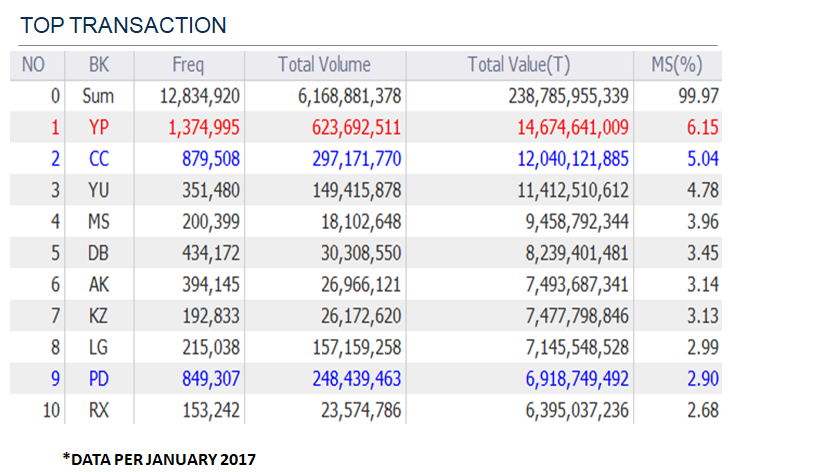Screen dimensions: 819x472
Task: Sort by Total Volume column header
Action: [x=324, y=65]
